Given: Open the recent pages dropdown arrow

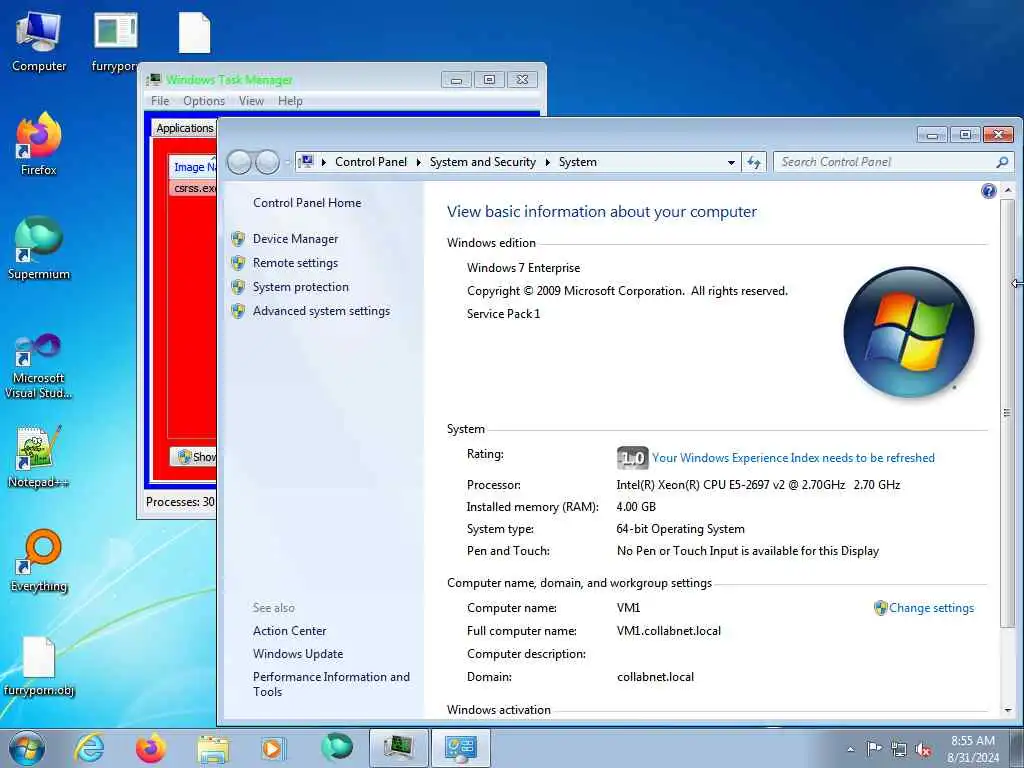Looking at the screenshot, I should pos(286,162).
